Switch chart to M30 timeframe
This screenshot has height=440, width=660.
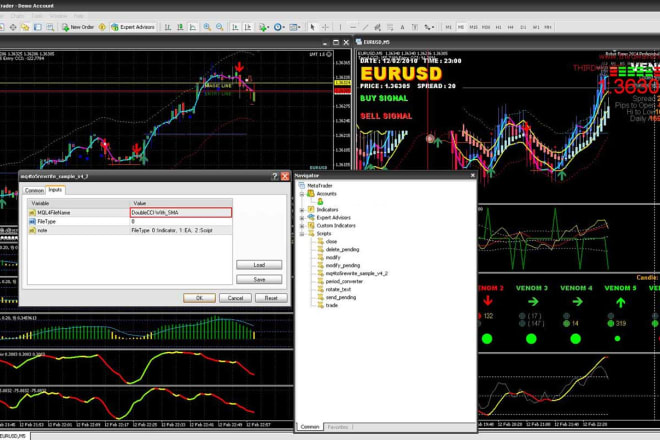(x=486, y=27)
